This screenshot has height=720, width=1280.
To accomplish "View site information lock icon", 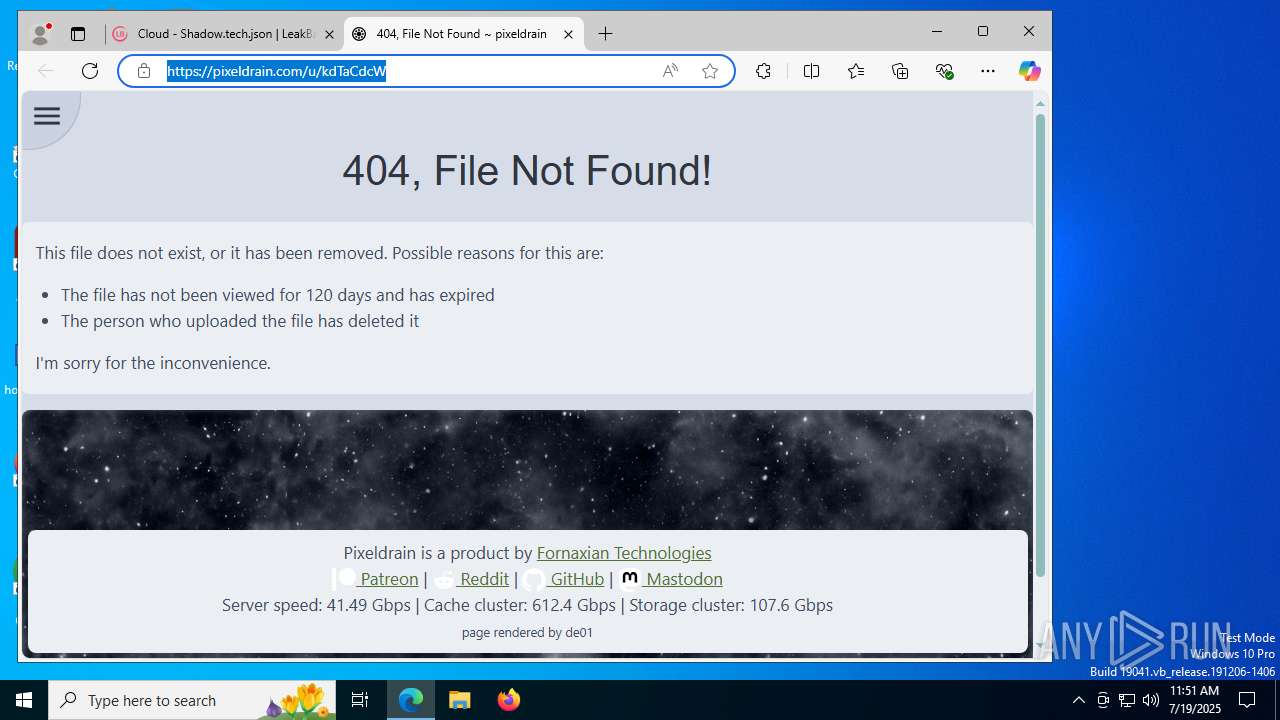I will (x=144, y=71).
